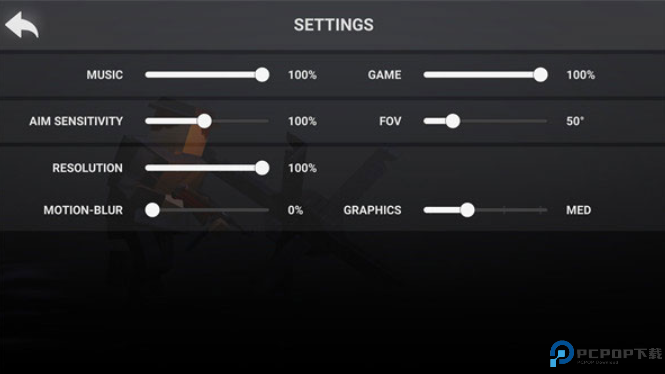
Task: Click the GRAPHICS label
Action: pyautogui.click(x=372, y=210)
